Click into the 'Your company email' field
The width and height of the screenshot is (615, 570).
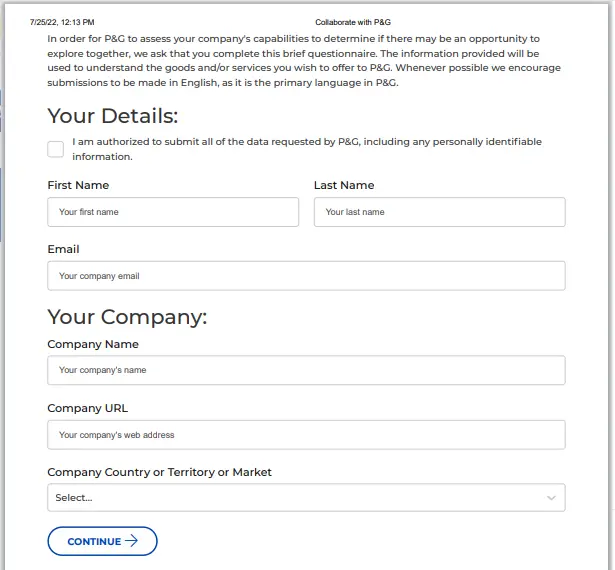(x=306, y=276)
